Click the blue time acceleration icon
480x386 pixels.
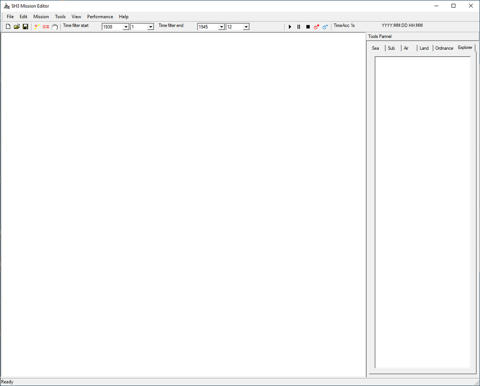tap(325, 27)
